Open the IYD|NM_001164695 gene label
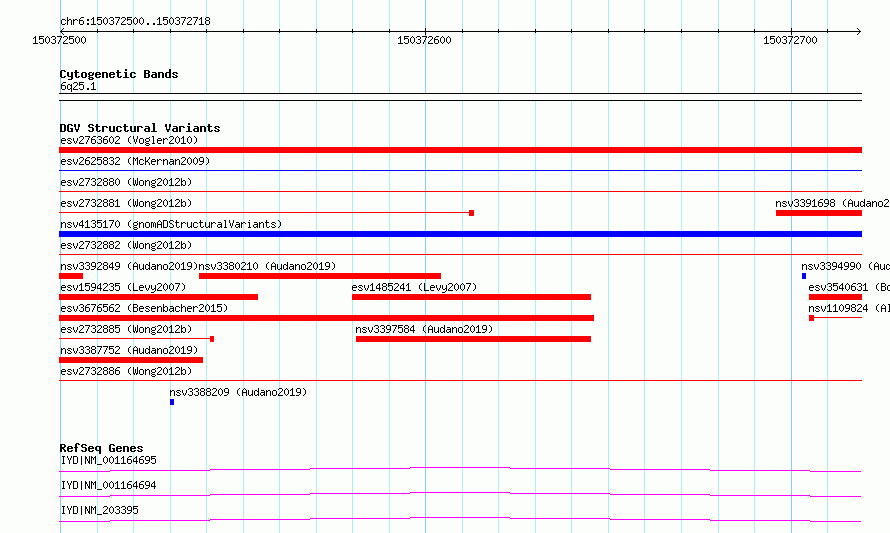Viewport: 890px width, 533px height. coord(108,460)
